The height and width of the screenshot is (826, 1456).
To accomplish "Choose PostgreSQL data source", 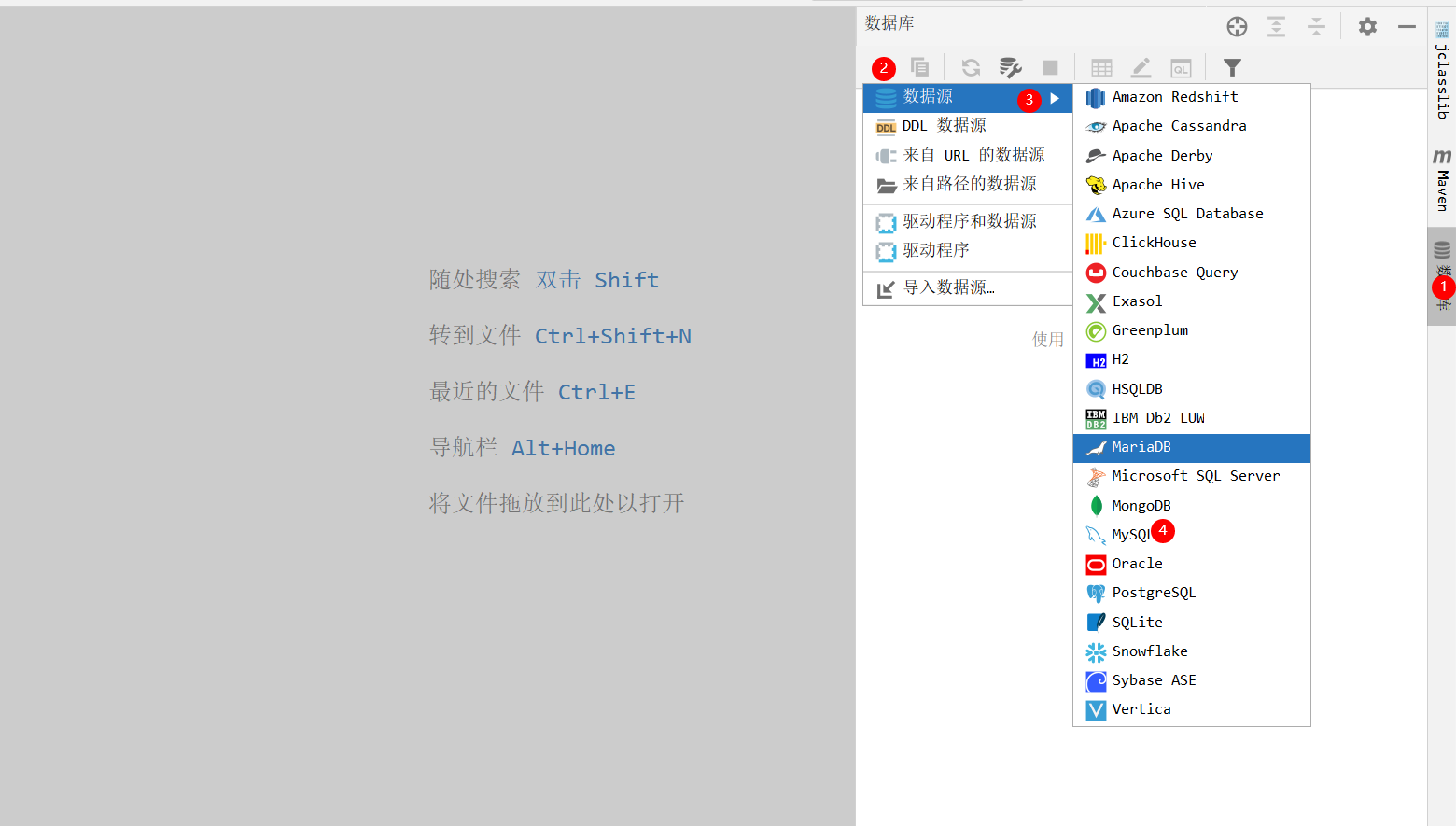I will click(x=1192, y=593).
